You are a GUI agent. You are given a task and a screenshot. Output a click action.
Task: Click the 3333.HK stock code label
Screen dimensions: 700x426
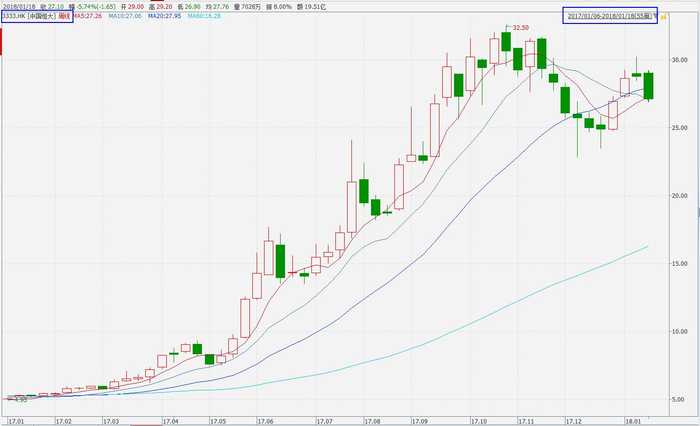click(14, 16)
